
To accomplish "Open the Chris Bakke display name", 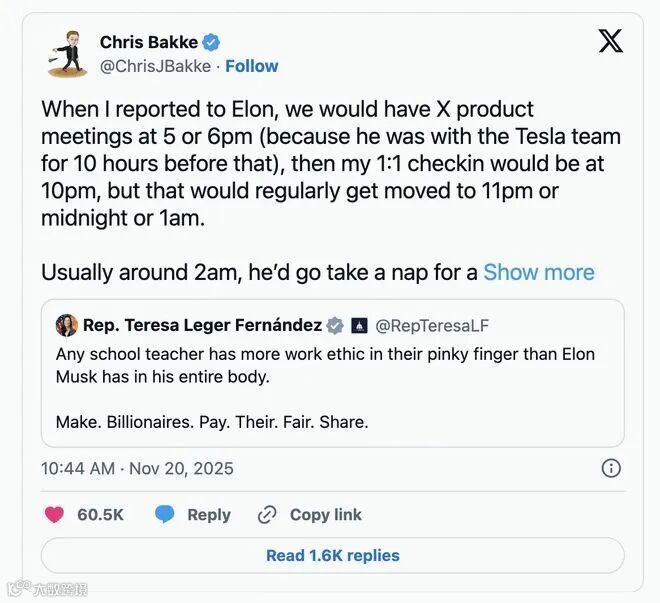I will pyautogui.click(x=149, y=42).
